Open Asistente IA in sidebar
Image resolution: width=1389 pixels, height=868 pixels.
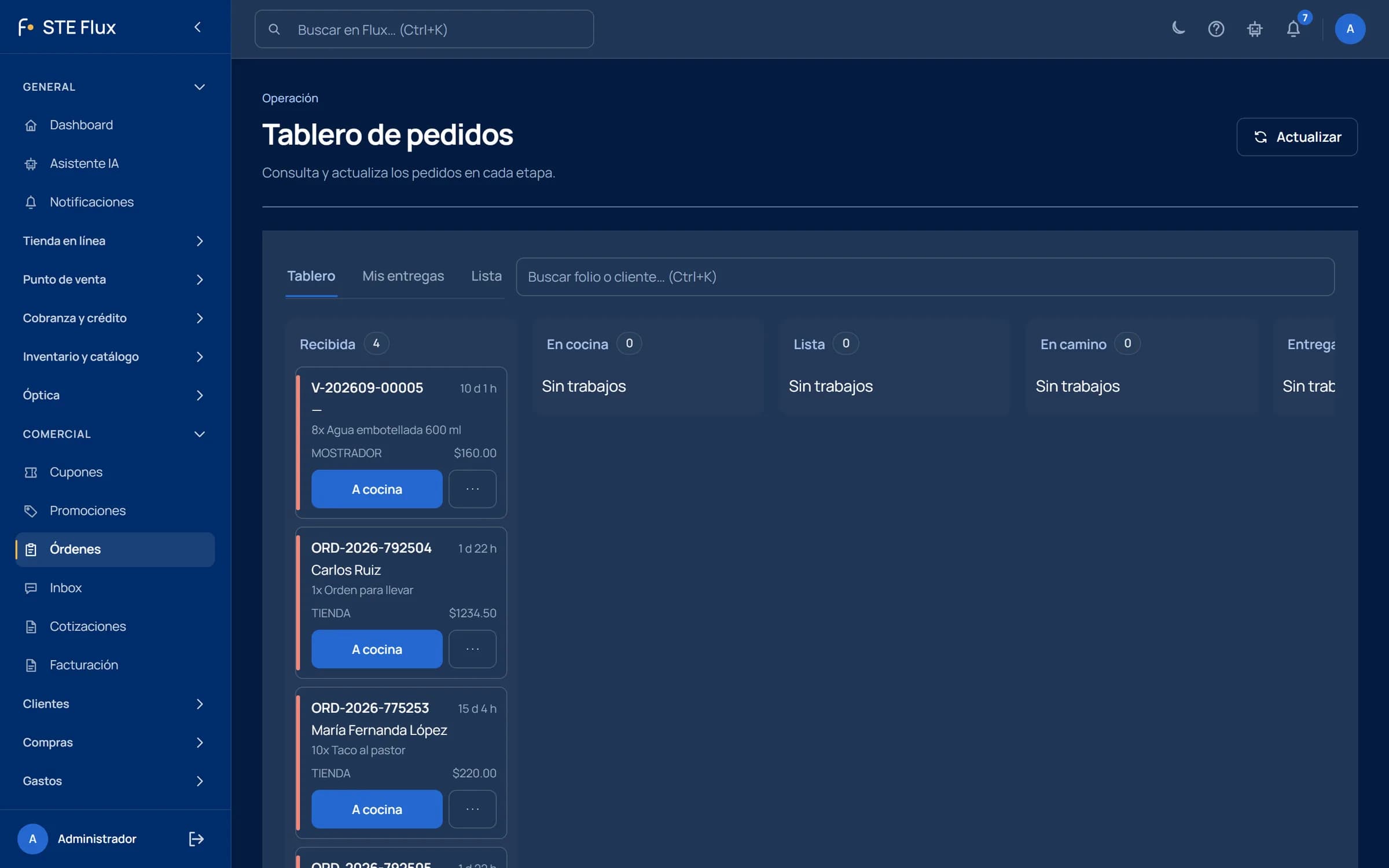(x=115, y=164)
